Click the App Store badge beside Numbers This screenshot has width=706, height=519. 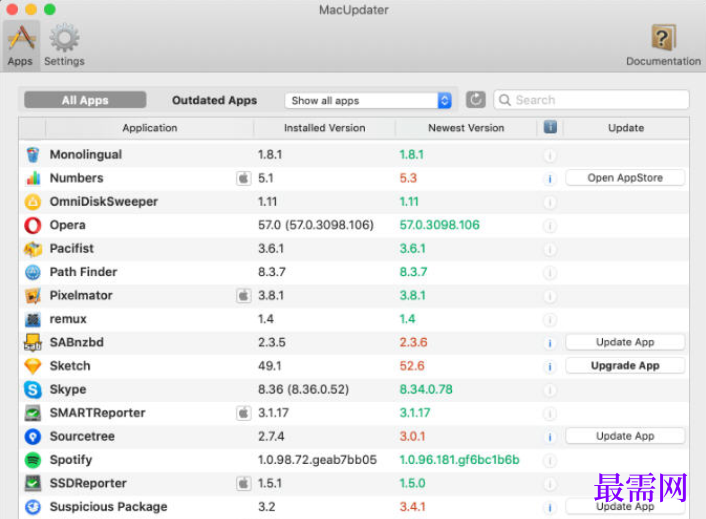244,178
